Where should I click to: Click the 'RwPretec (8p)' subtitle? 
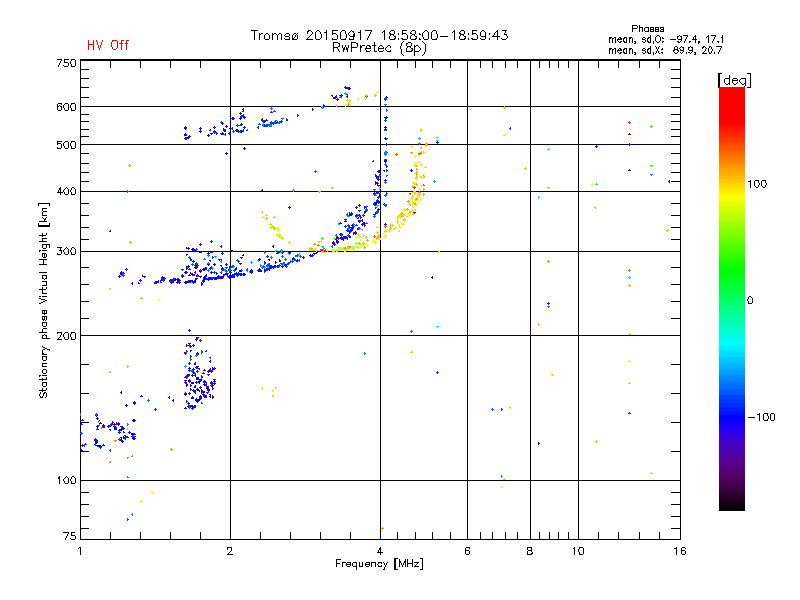[x=379, y=48]
